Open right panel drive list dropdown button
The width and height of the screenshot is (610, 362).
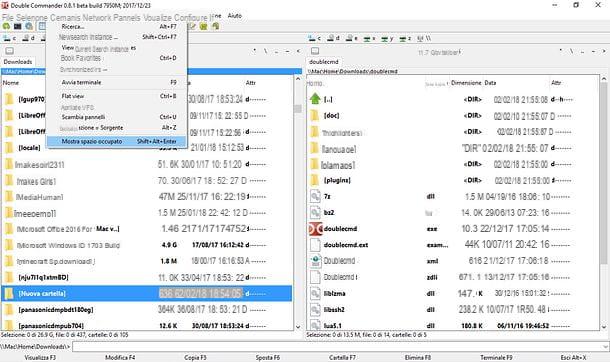pos(315,51)
